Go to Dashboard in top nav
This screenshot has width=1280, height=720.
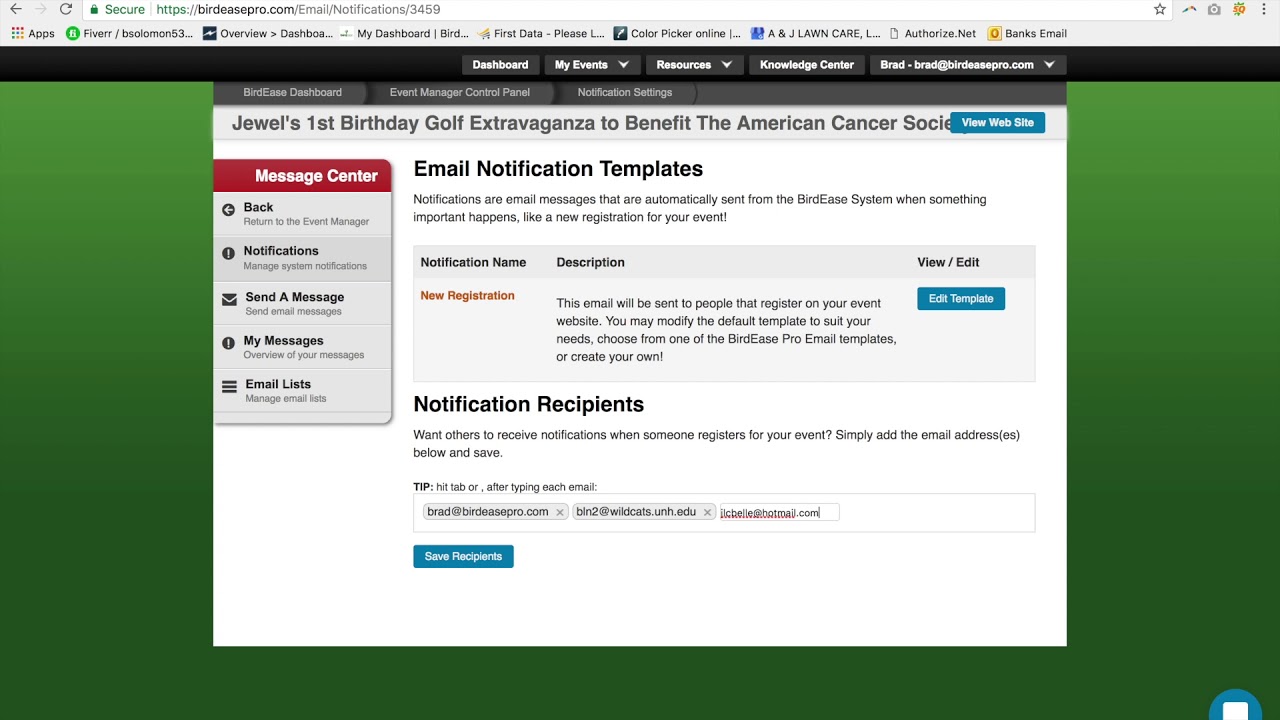click(500, 65)
